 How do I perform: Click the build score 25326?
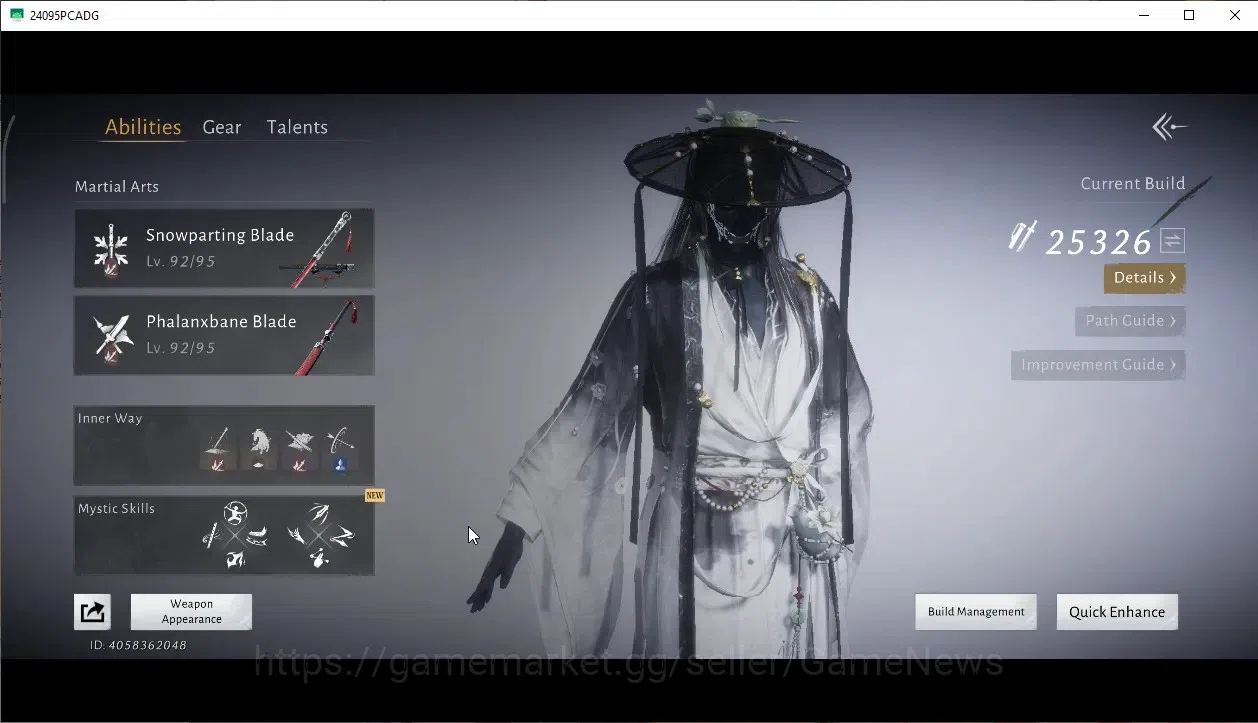pos(1099,242)
